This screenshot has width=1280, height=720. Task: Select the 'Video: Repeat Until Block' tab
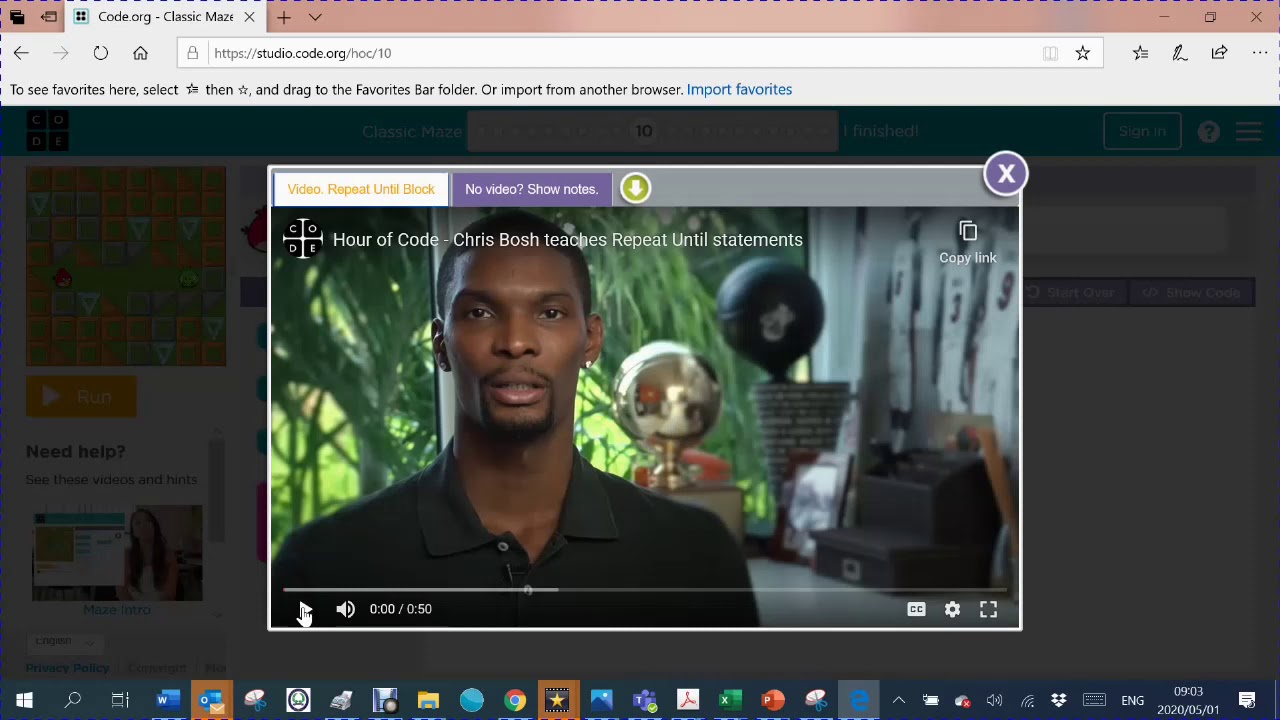pyautogui.click(x=361, y=189)
